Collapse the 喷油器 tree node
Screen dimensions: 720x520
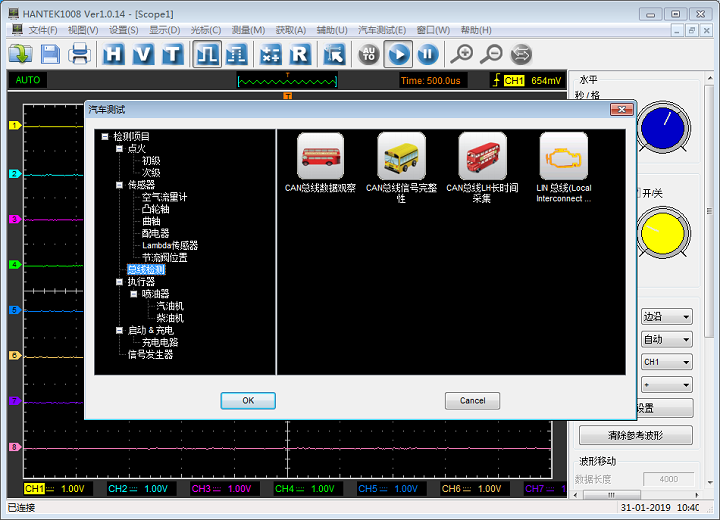[x=133, y=294]
